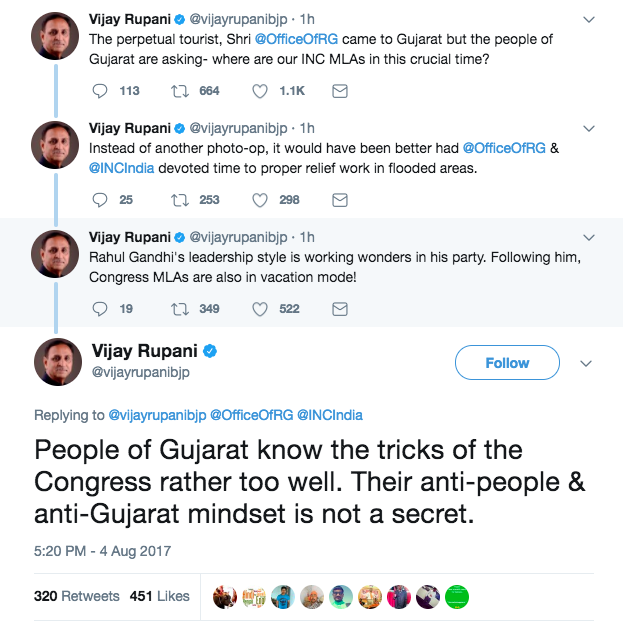
Task: Reply to the vacation mode tweet
Action: pos(99,309)
